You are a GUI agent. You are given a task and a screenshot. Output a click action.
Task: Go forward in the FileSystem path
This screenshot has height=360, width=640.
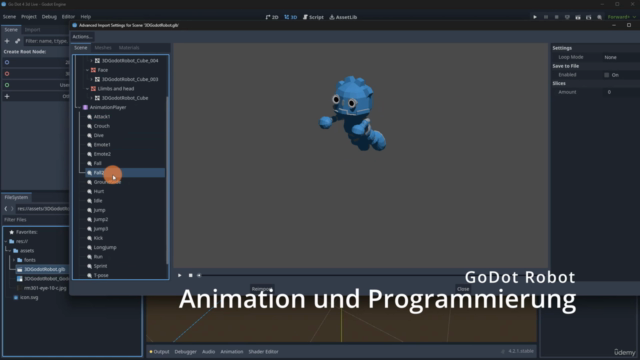point(12,209)
